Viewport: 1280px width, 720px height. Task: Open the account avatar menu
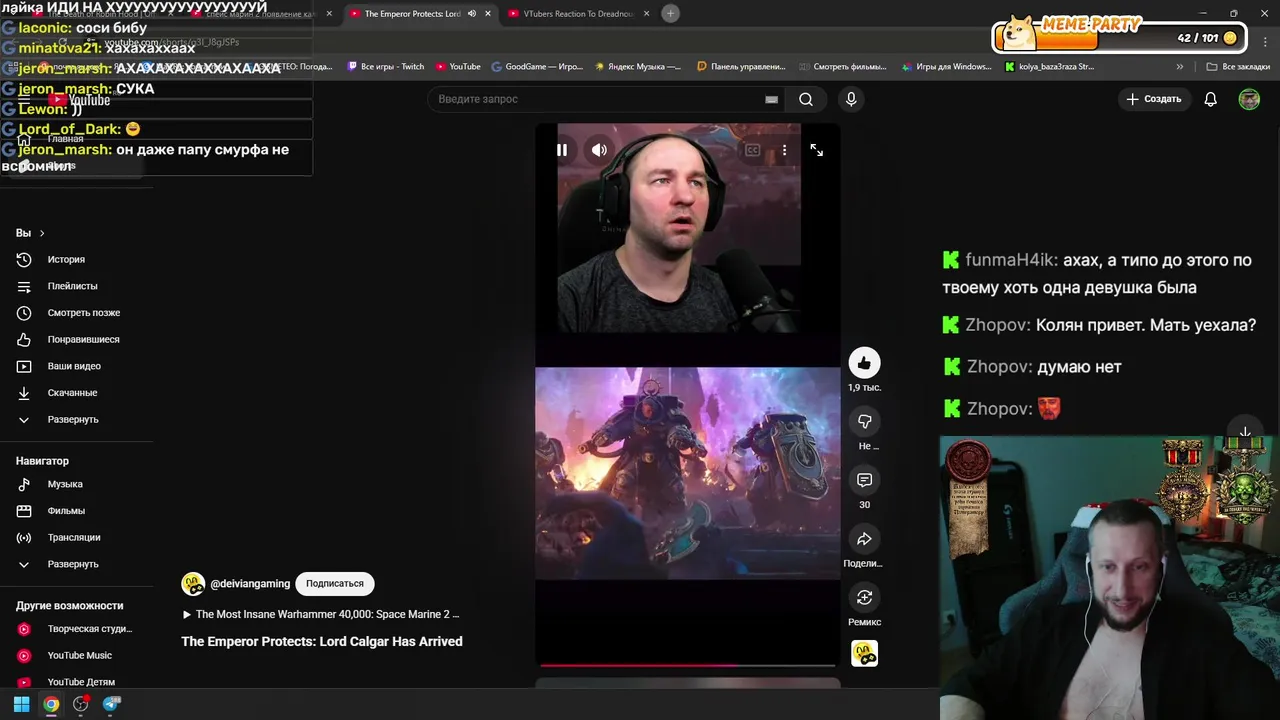tap(1249, 99)
